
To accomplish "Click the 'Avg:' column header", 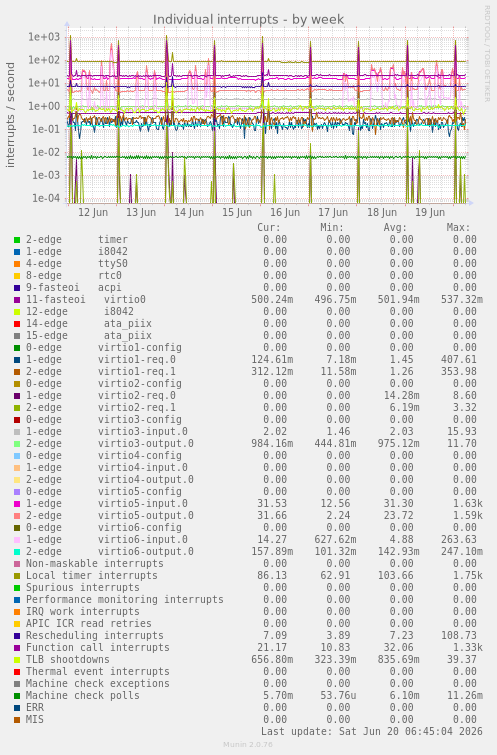I will click(x=395, y=227).
